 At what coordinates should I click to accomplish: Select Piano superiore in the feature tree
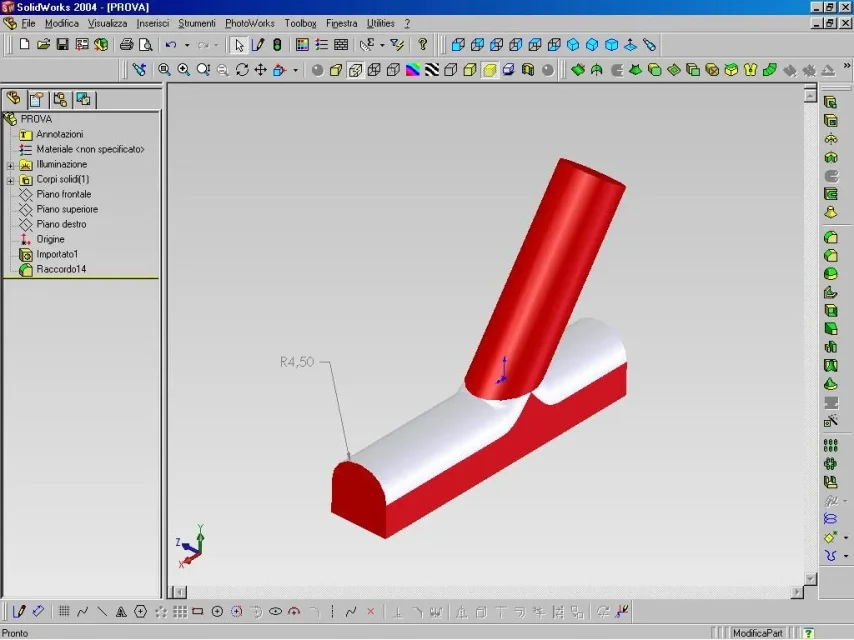[x=67, y=209]
